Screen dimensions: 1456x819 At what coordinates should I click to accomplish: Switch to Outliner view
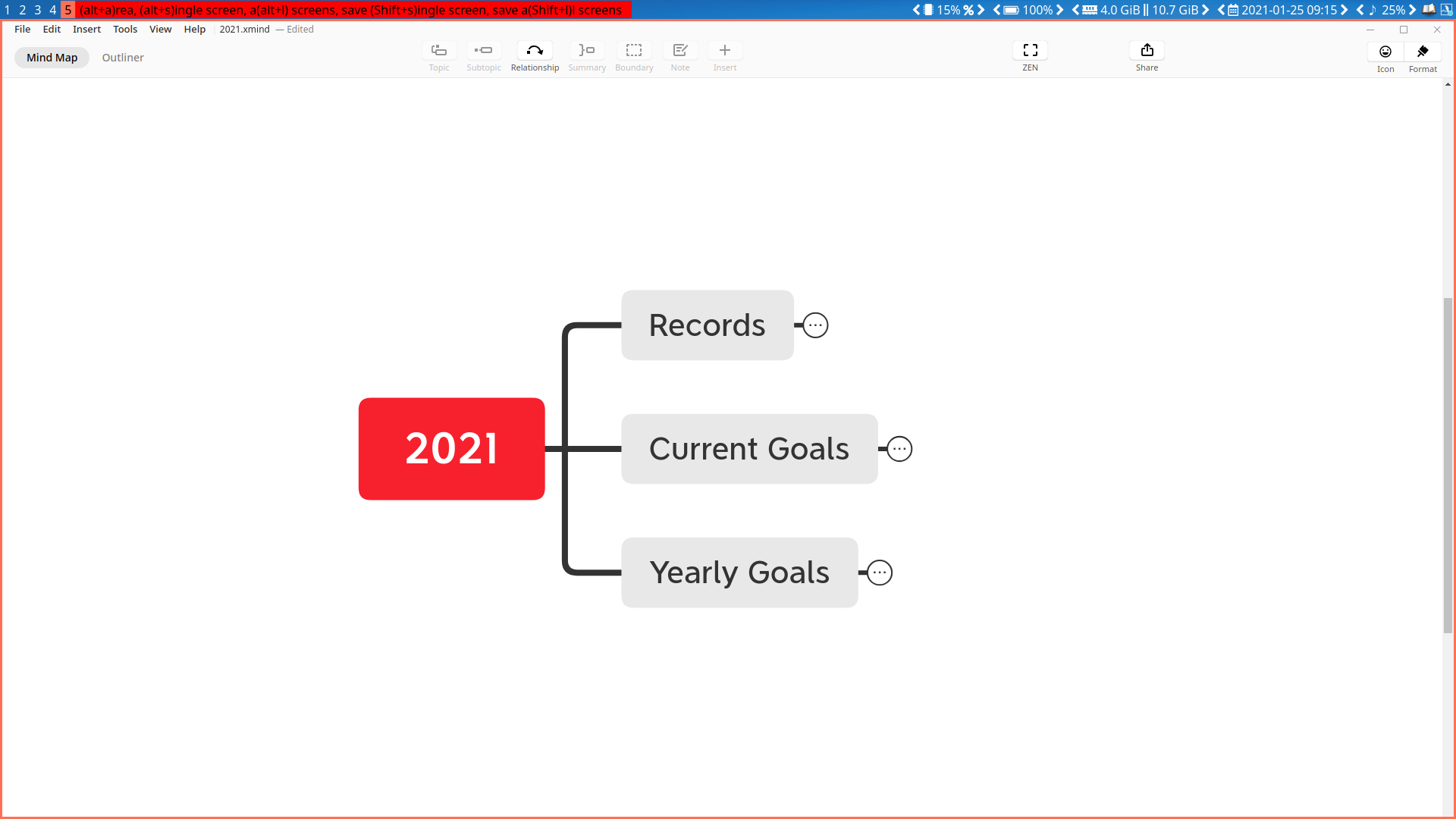[122, 57]
